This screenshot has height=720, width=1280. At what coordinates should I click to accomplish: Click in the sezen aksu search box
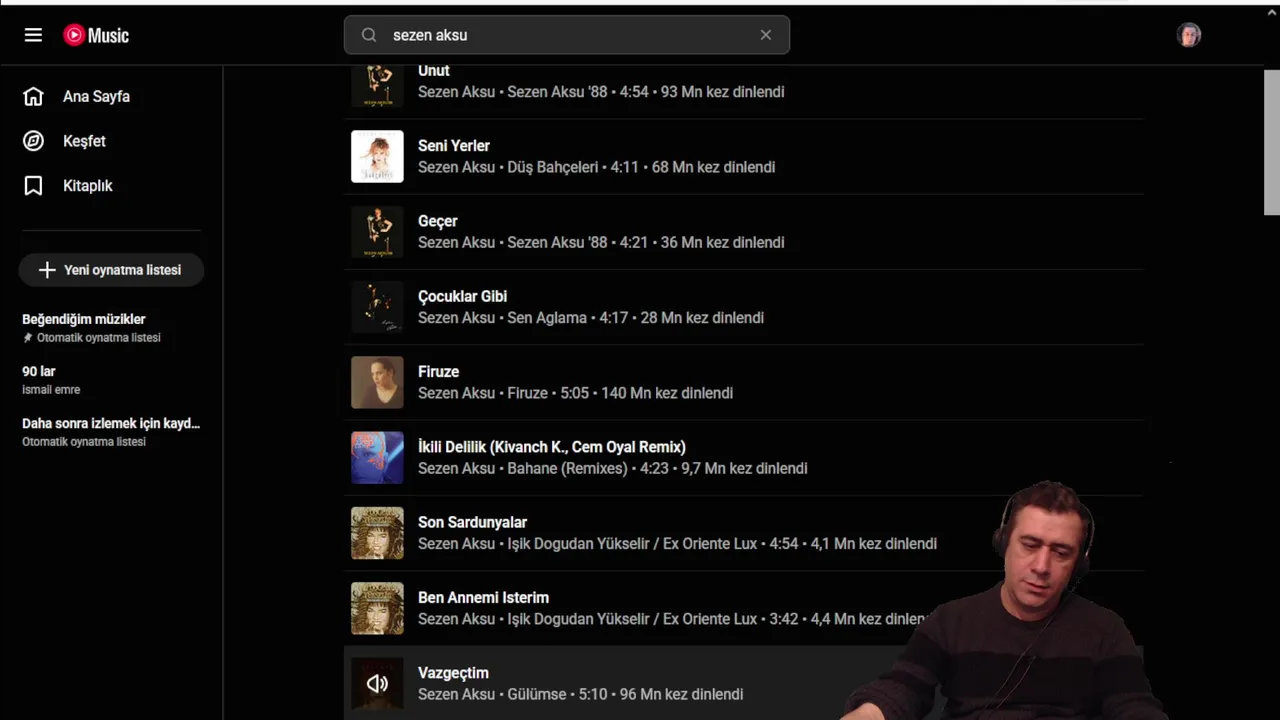[567, 35]
